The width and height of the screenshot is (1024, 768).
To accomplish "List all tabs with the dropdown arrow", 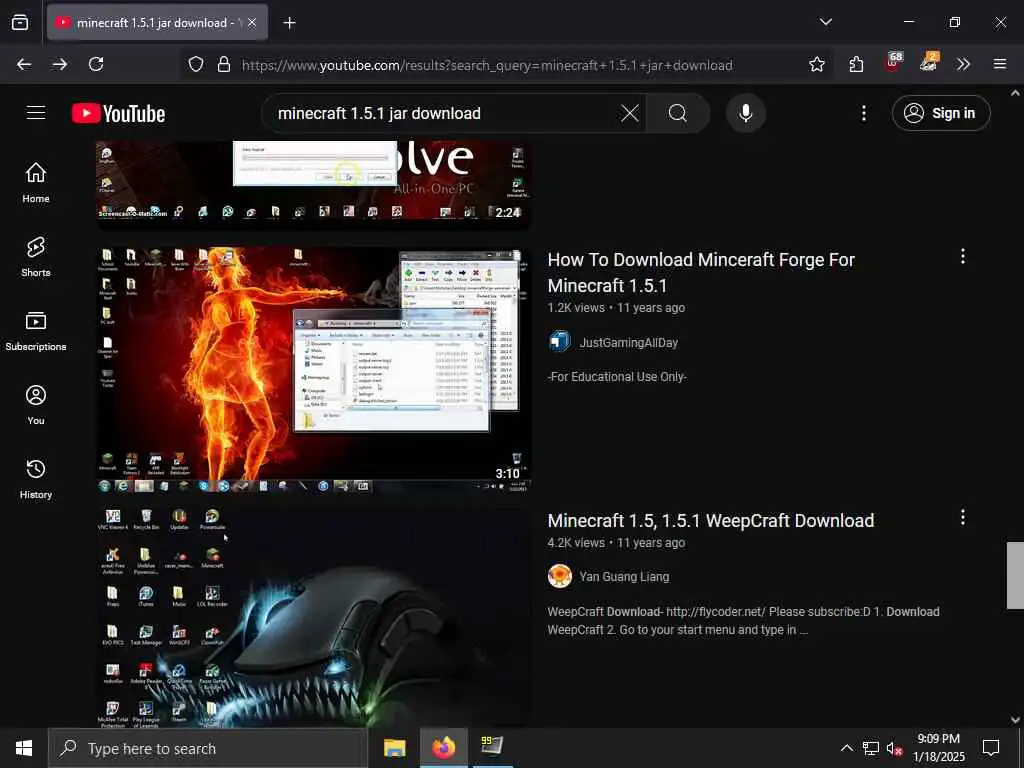I will point(825,22).
